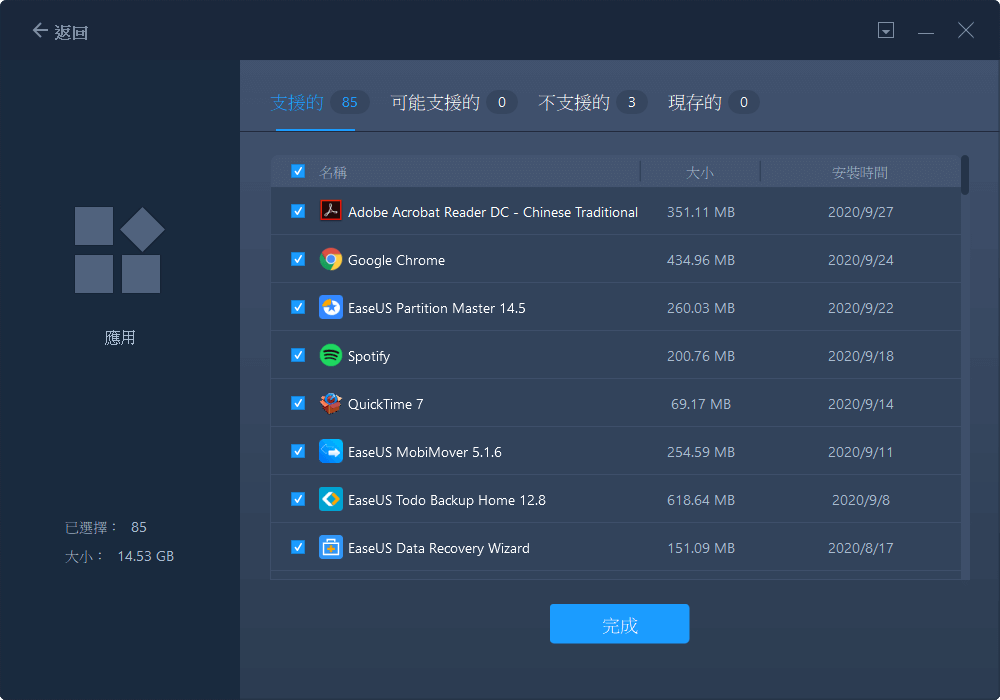Click the QuickTime 7 icon

point(330,403)
